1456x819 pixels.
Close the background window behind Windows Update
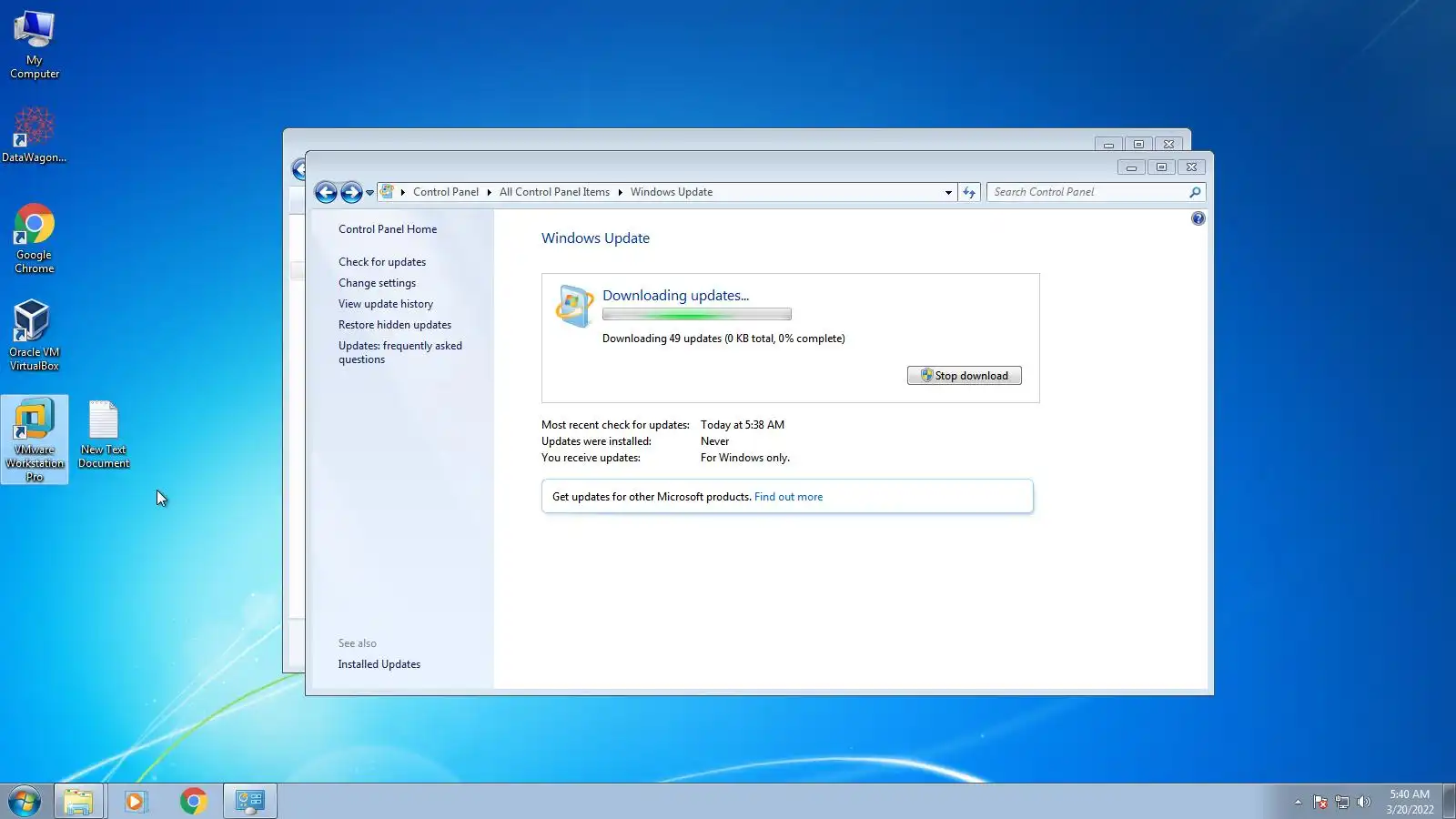pos(1169,145)
